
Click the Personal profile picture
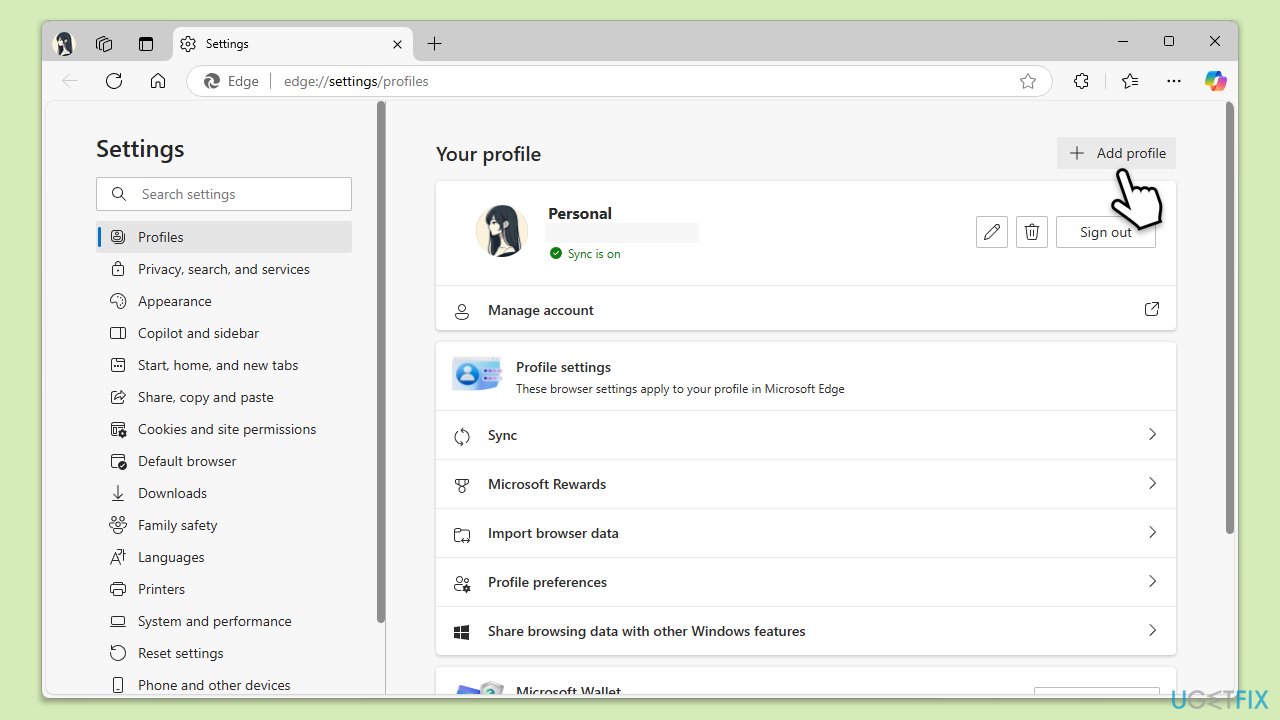pos(501,232)
